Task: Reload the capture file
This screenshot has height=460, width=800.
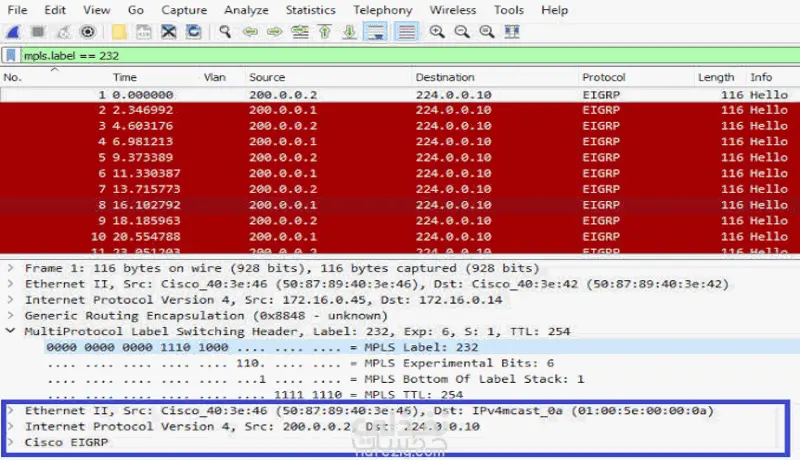Action: tap(193, 32)
